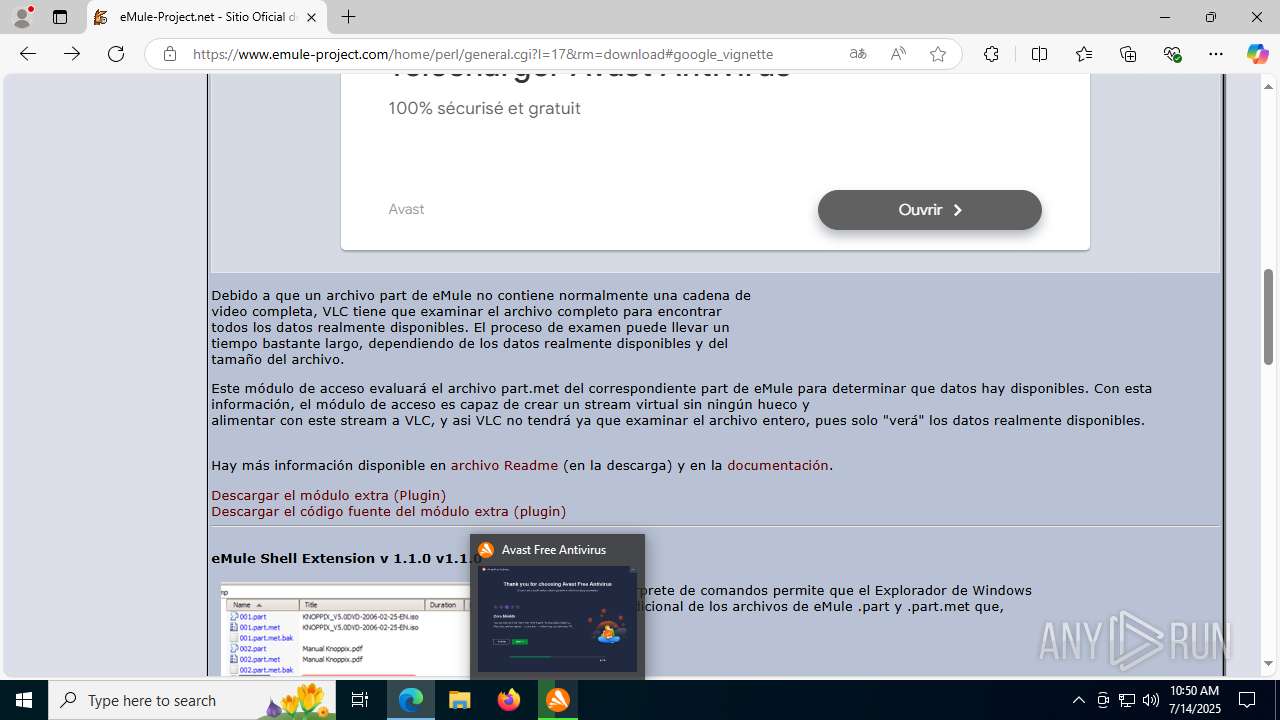Select the eMule-Project.net tab
Viewport: 1280px width, 720px height.
[x=207, y=17]
